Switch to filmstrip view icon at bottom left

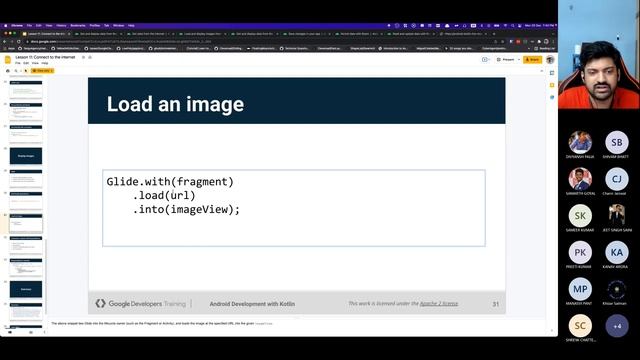tap(10, 332)
